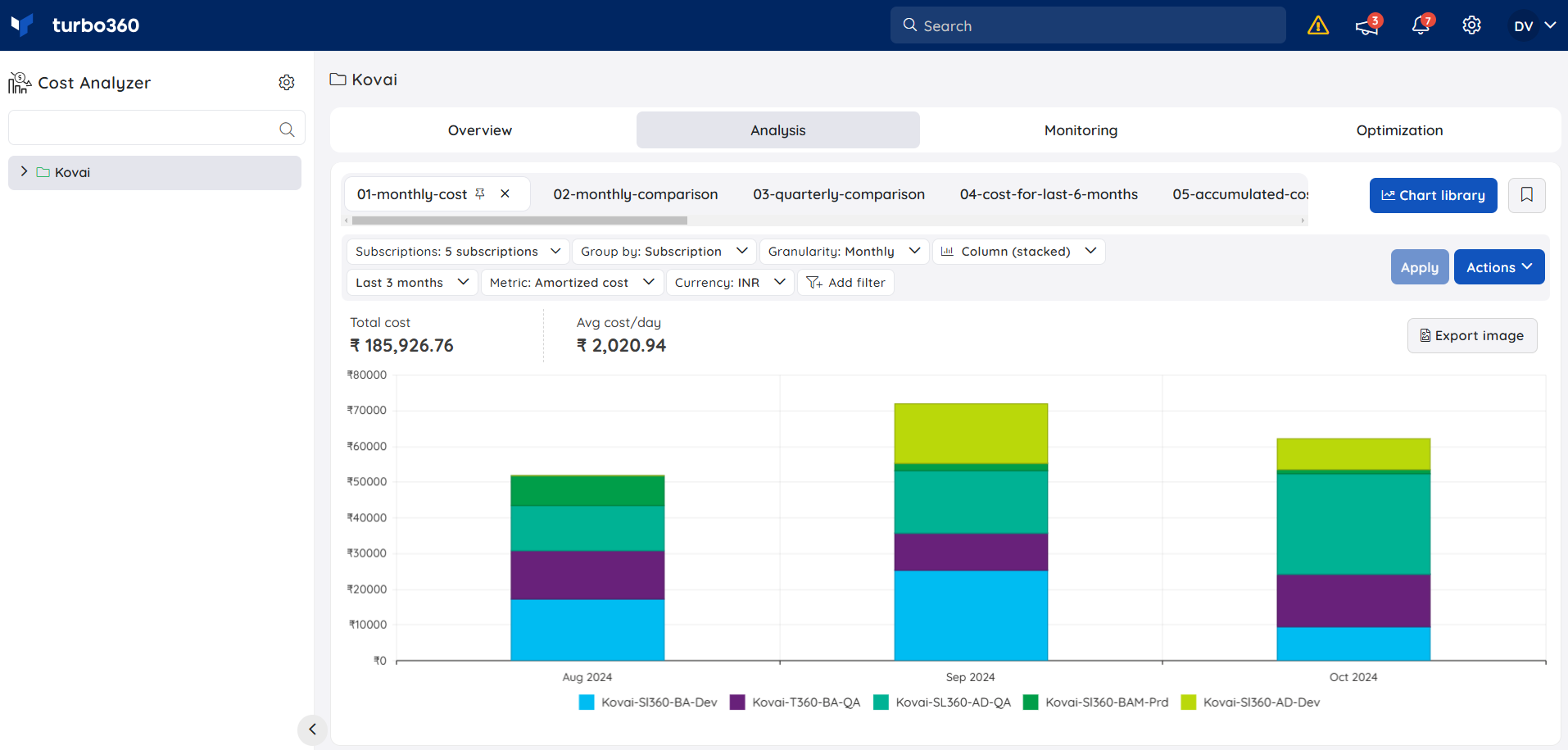This screenshot has height=750, width=1568.
Task: Toggle Kovai-SI360-BA-Dev legend series
Action: (648, 702)
